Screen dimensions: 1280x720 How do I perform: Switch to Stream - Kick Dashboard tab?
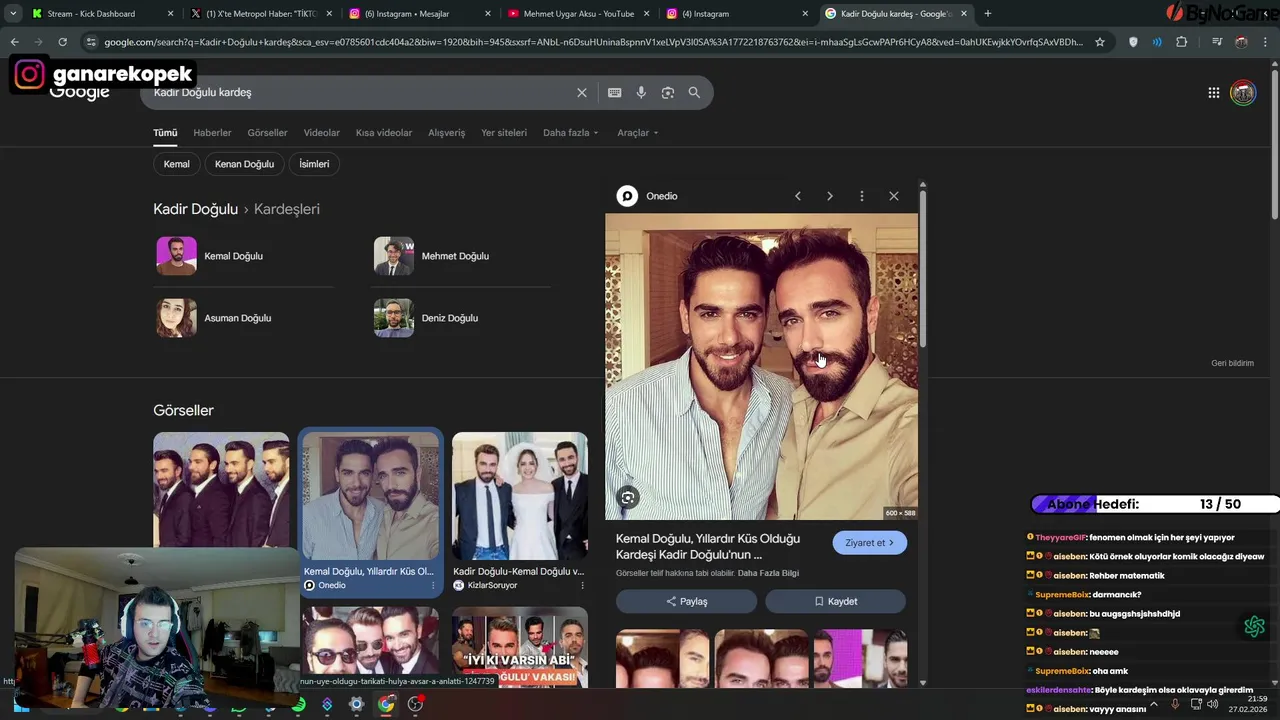coord(103,13)
